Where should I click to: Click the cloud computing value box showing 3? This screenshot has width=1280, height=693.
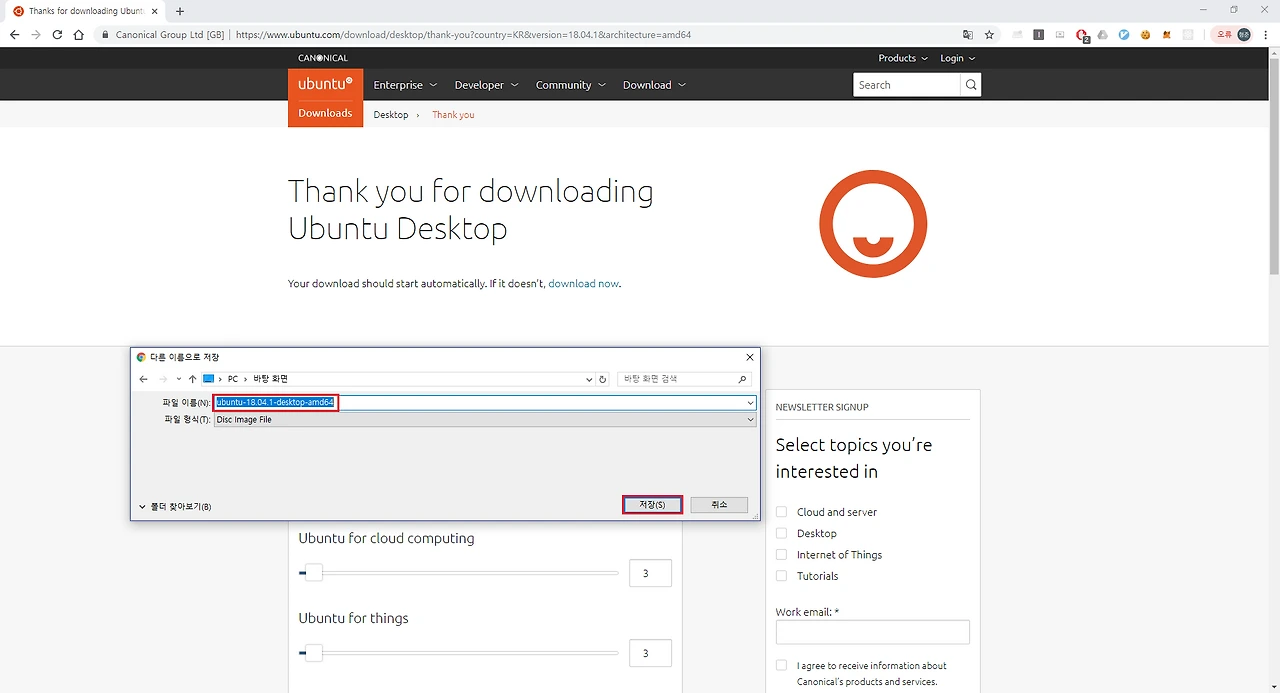650,573
